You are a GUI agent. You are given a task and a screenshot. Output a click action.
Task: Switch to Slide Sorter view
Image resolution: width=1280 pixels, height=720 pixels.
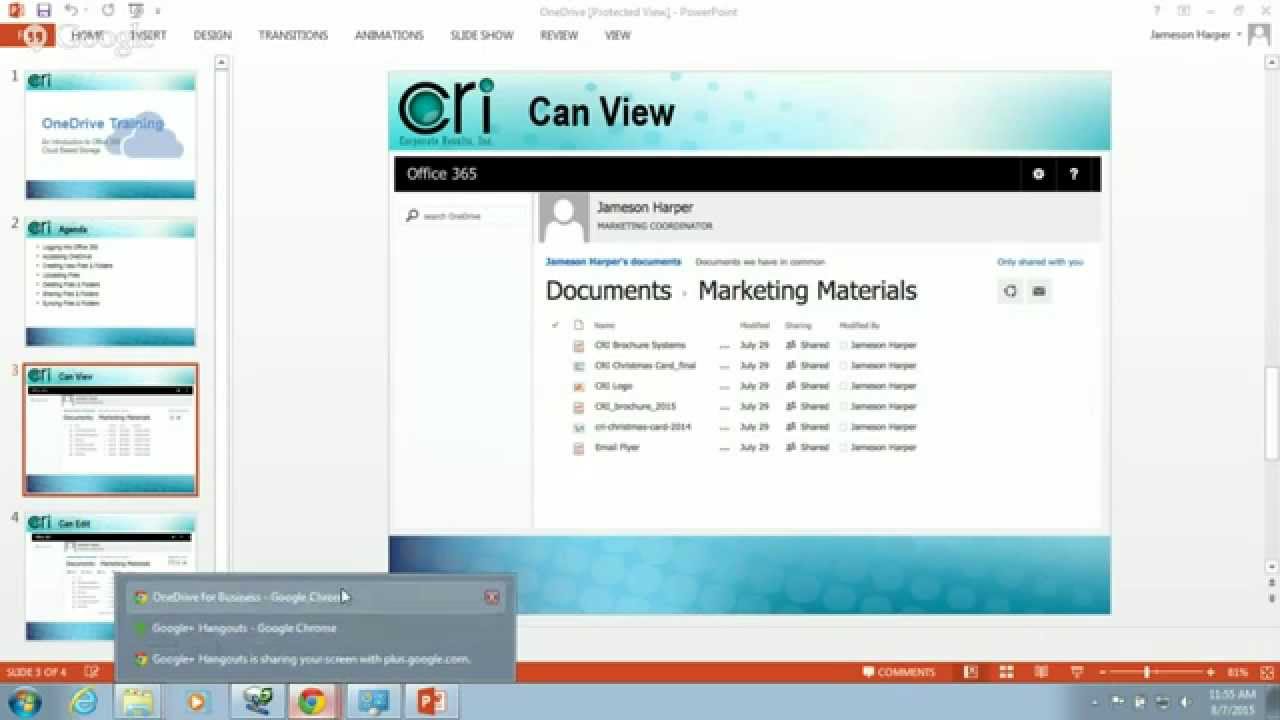(x=1006, y=672)
